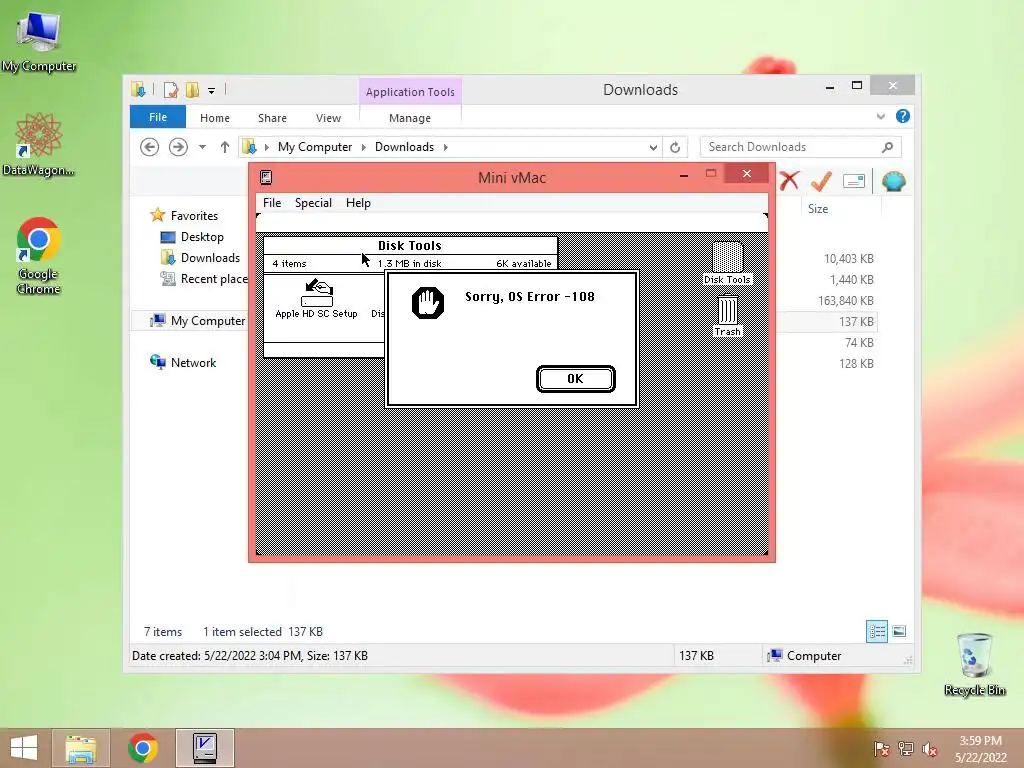The image size is (1024, 768).
Task: Open the address bar history dropdown
Action: (653, 148)
